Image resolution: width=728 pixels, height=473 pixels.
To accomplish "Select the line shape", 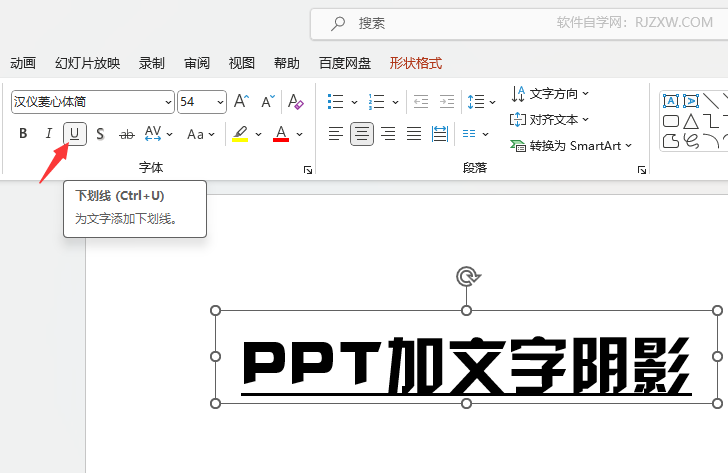I will coord(711,101).
